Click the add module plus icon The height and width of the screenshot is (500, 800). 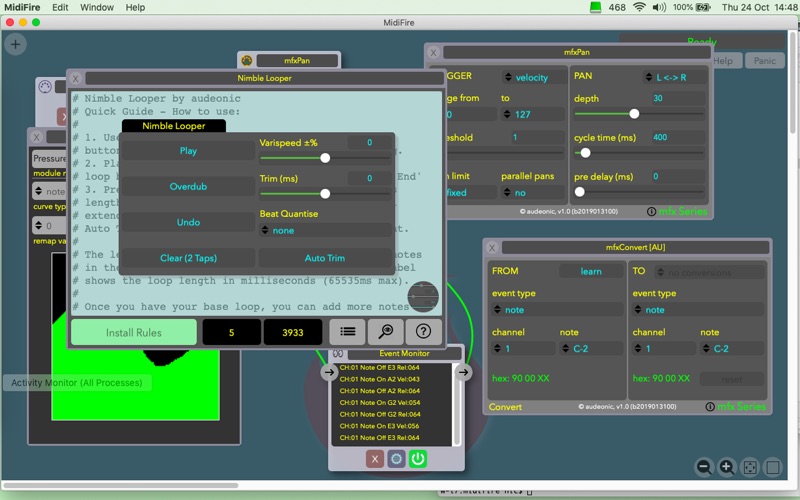pos(15,44)
